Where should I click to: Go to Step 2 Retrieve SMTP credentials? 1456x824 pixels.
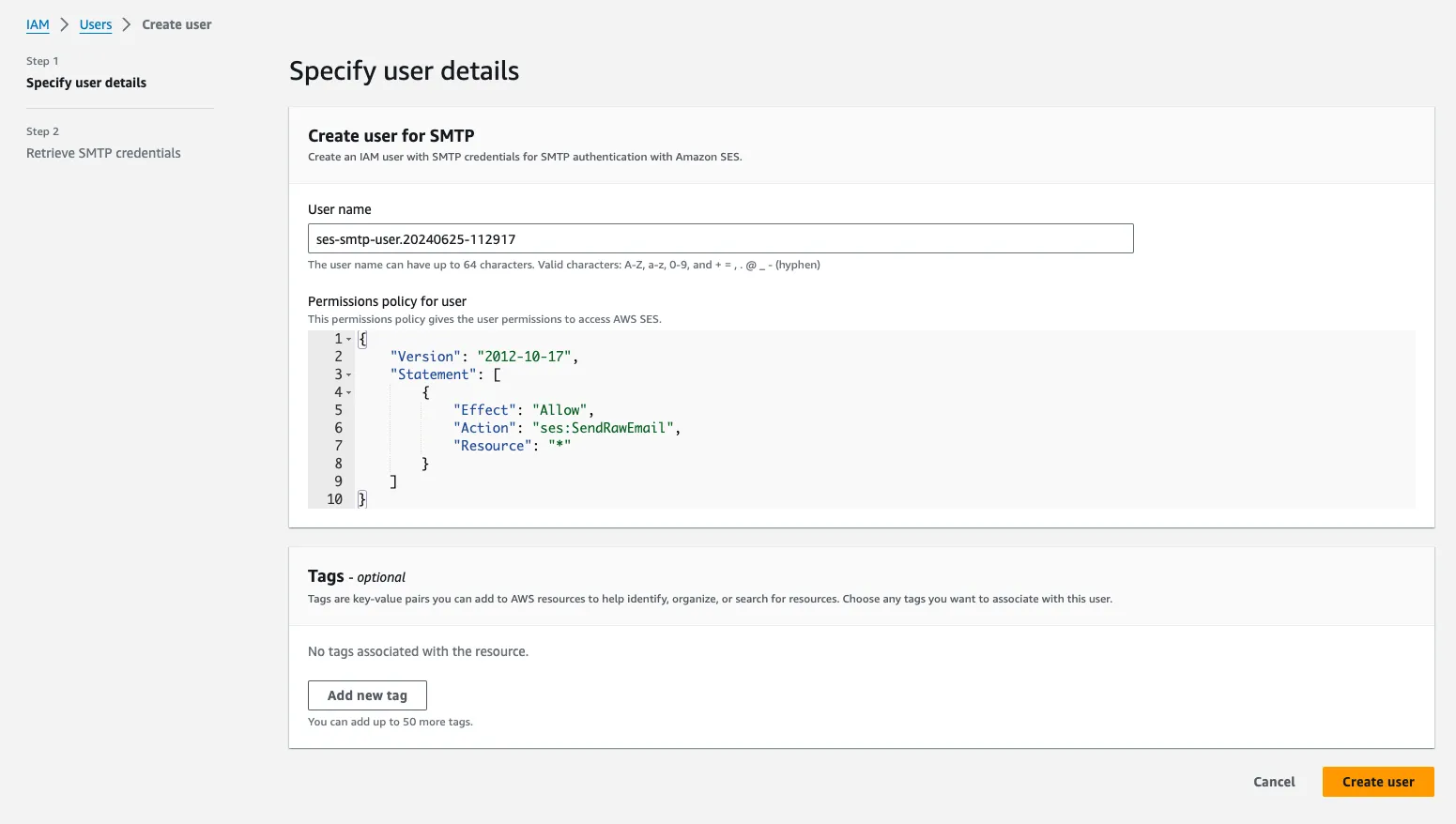[103, 153]
